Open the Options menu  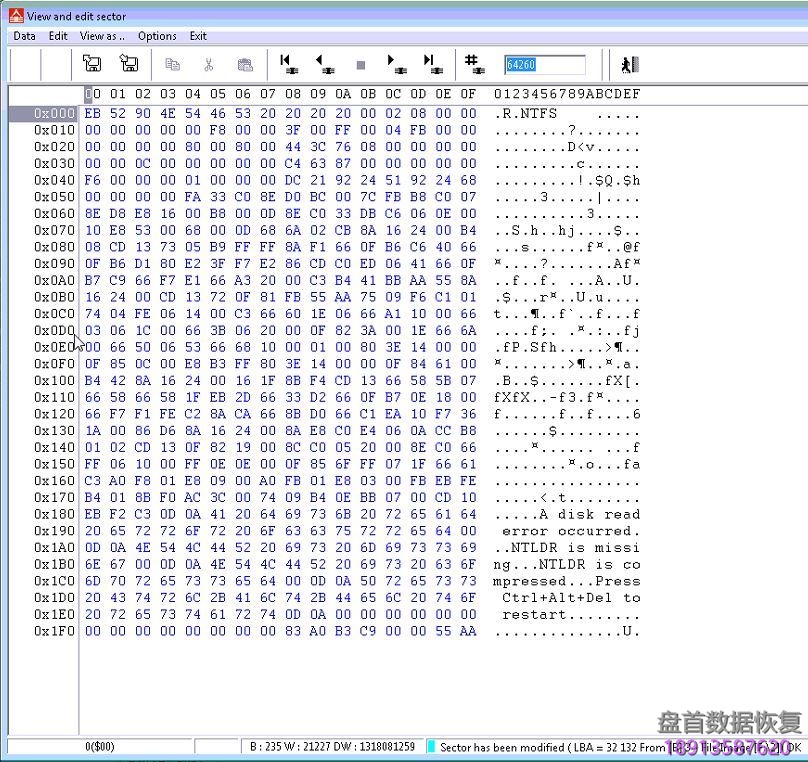point(157,36)
